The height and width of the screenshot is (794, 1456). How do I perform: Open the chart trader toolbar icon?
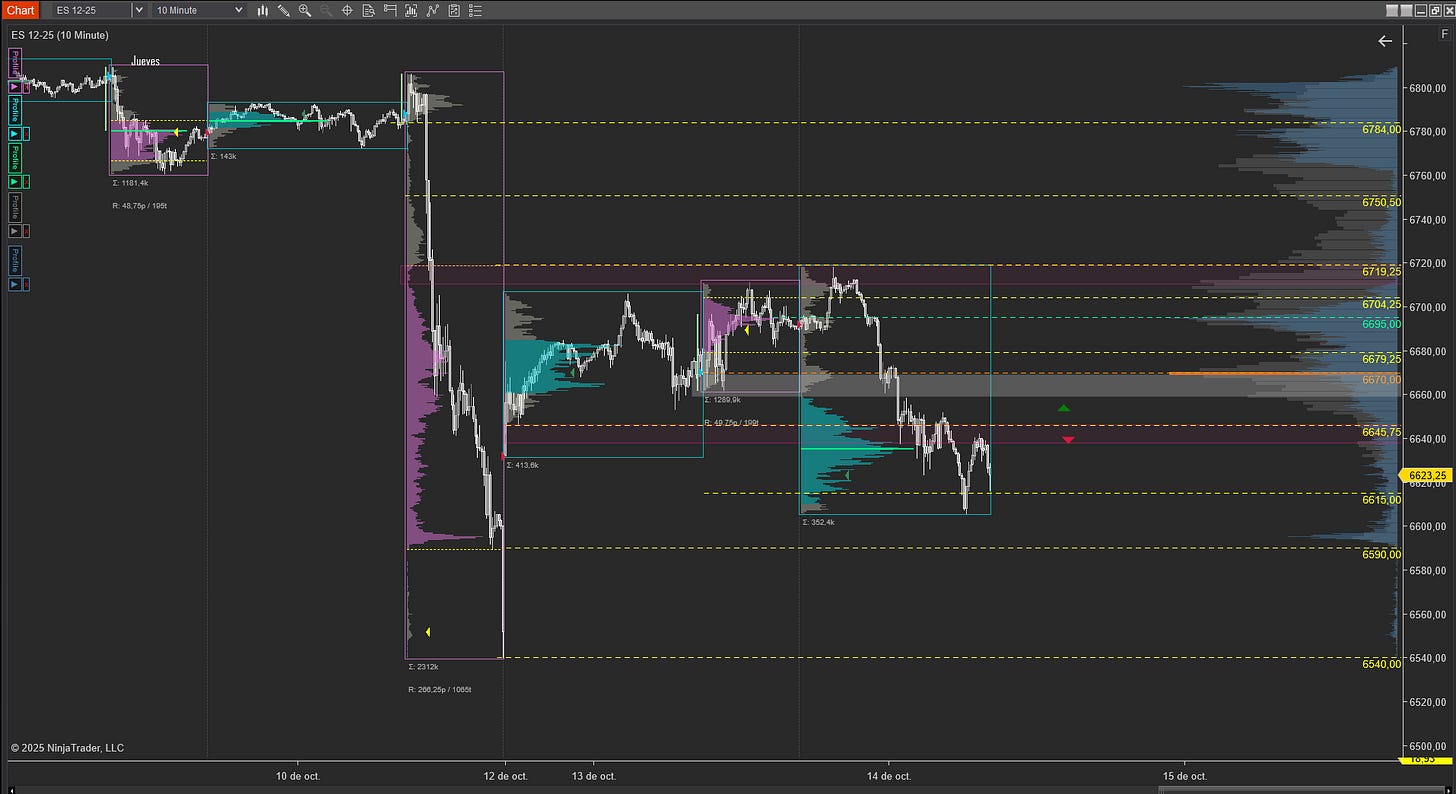(x=390, y=10)
